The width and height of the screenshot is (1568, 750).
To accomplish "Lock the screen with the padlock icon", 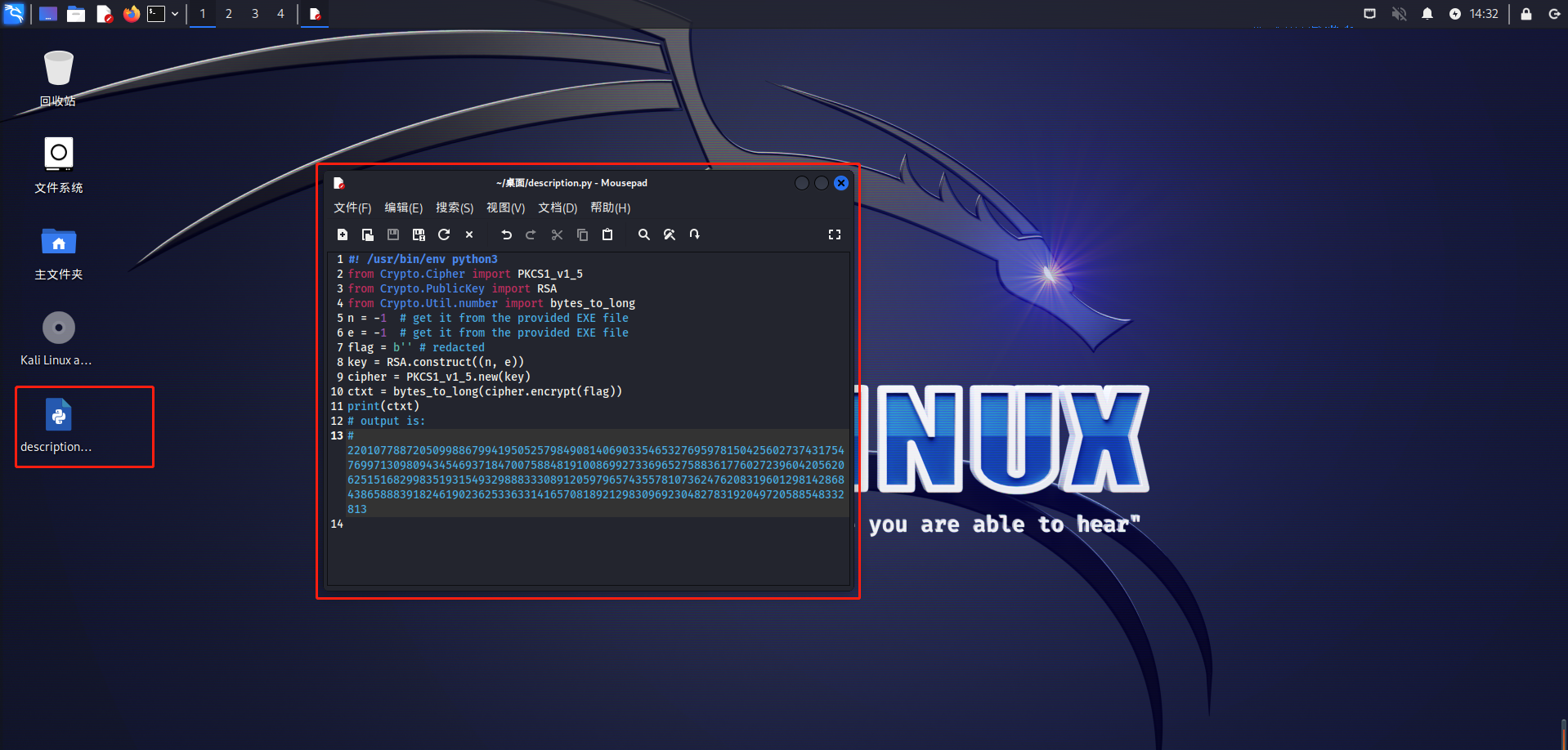I will point(1526,14).
